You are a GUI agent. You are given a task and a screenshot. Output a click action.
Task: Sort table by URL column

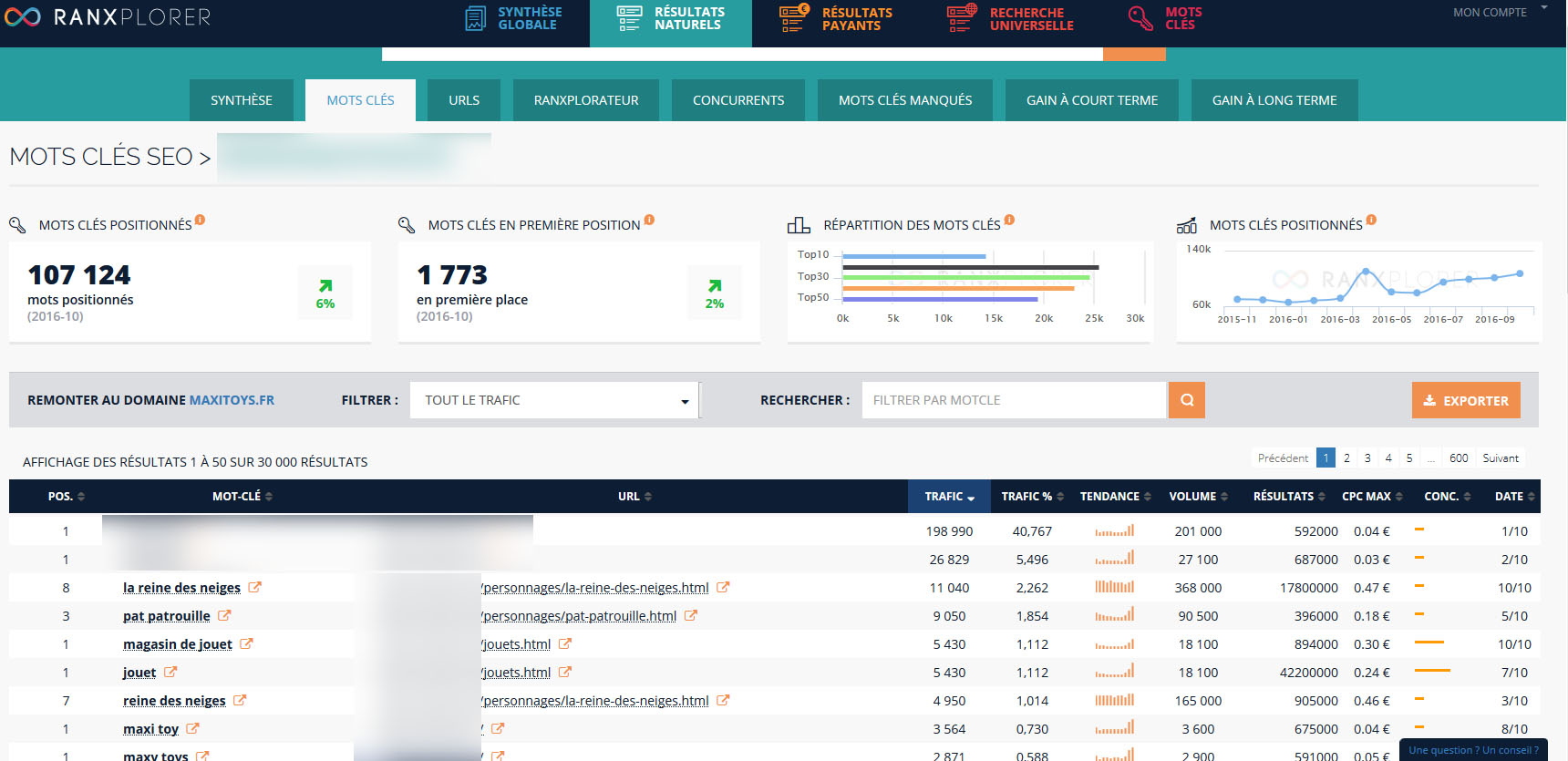[634, 497]
